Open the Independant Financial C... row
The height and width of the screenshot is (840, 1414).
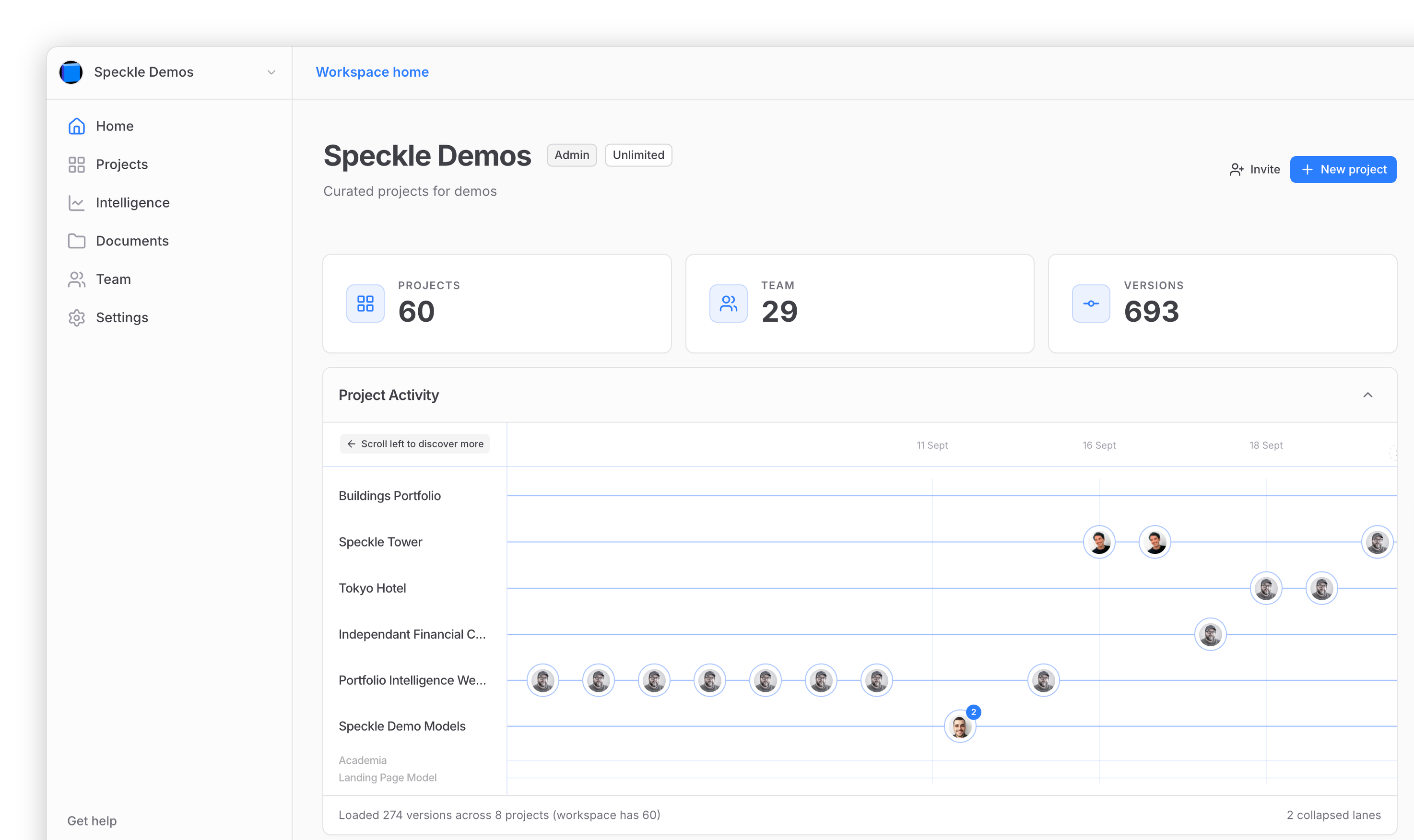pyautogui.click(x=412, y=634)
